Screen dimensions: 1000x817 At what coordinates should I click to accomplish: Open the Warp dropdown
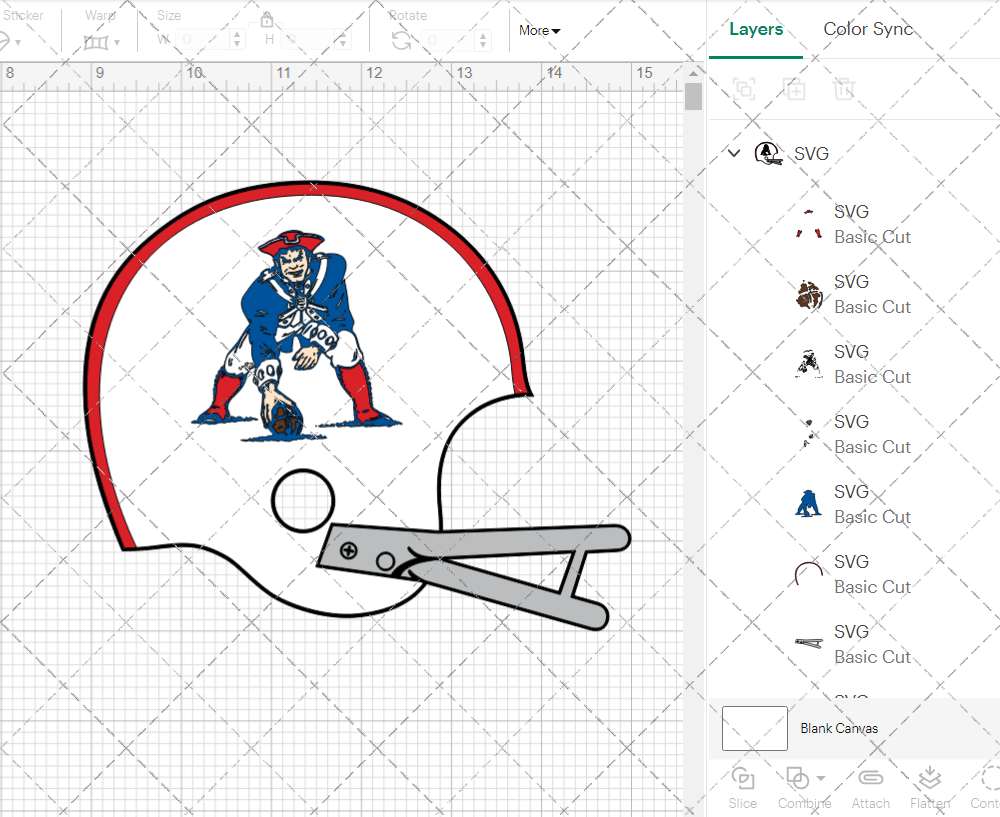tap(102, 42)
